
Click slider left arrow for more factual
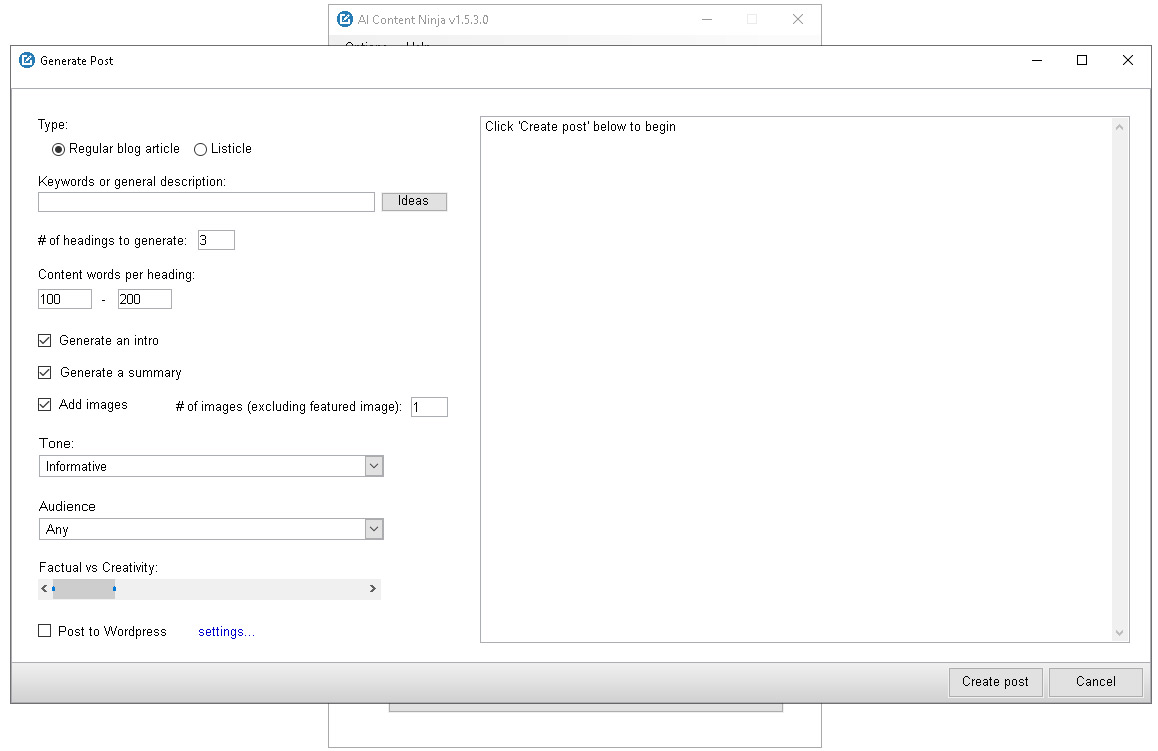(x=44, y=589)
